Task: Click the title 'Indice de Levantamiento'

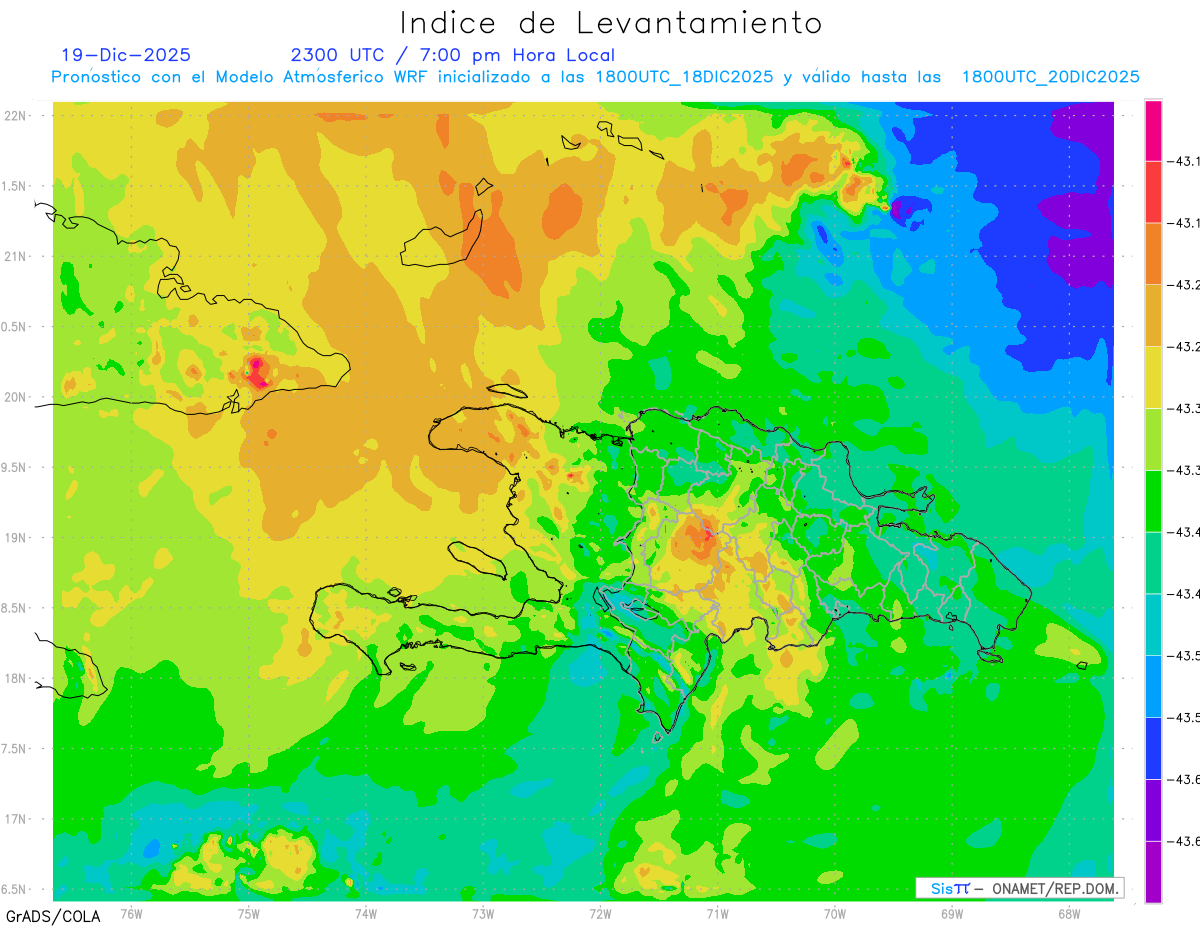Action: [611, 23]
